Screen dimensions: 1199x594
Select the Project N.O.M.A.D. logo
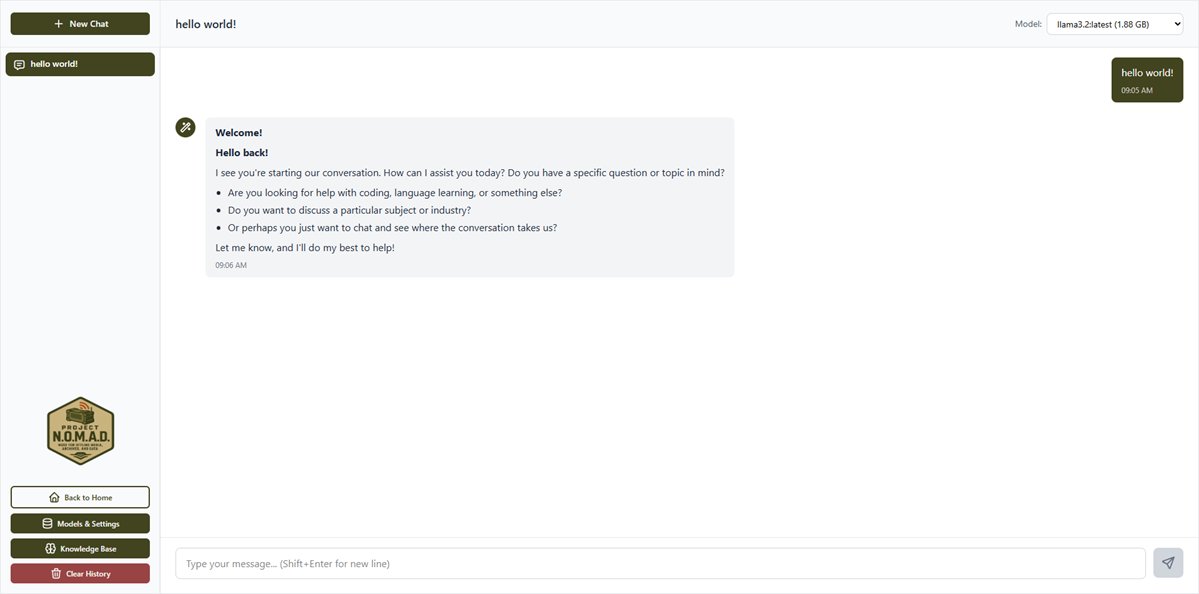tap(80, 429)
